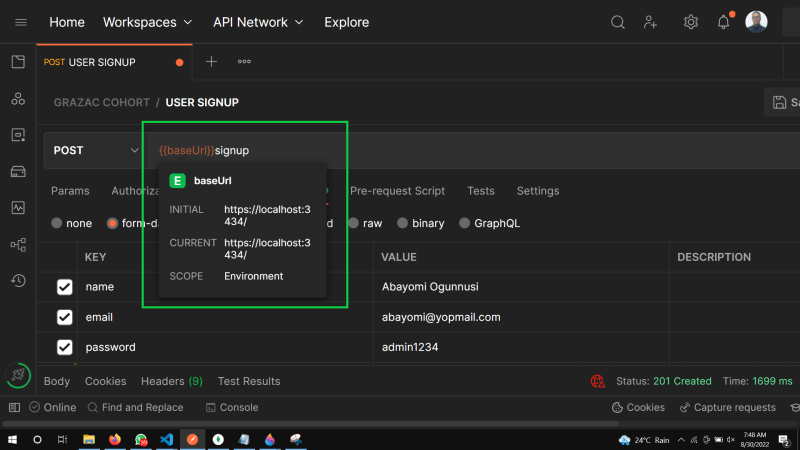Open the settings gear icon

pos(690,22)
